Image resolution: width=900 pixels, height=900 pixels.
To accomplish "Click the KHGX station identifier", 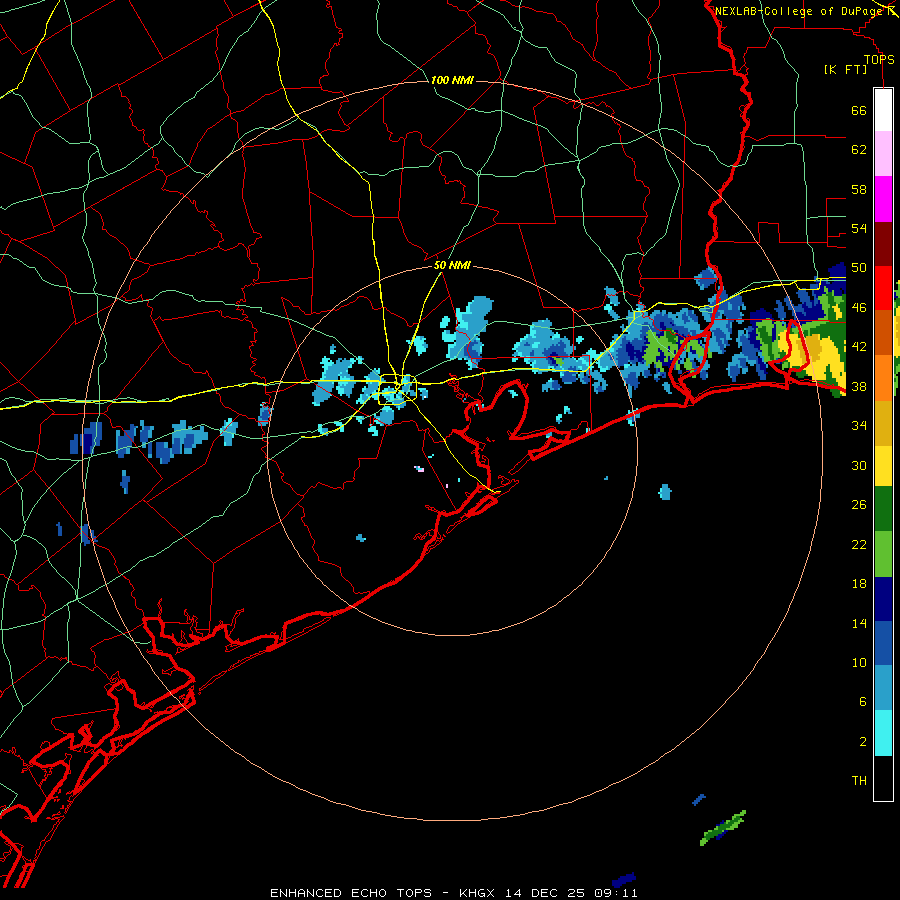I will point(477,893).
